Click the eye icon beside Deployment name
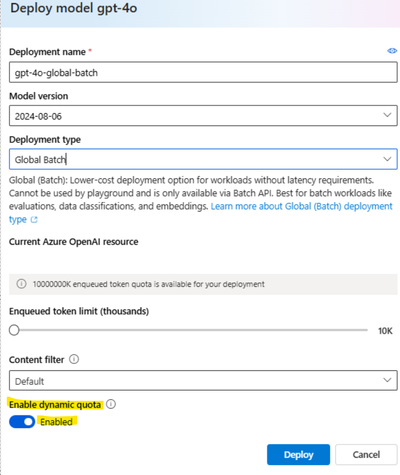The image size is (400, 475). 392,51
